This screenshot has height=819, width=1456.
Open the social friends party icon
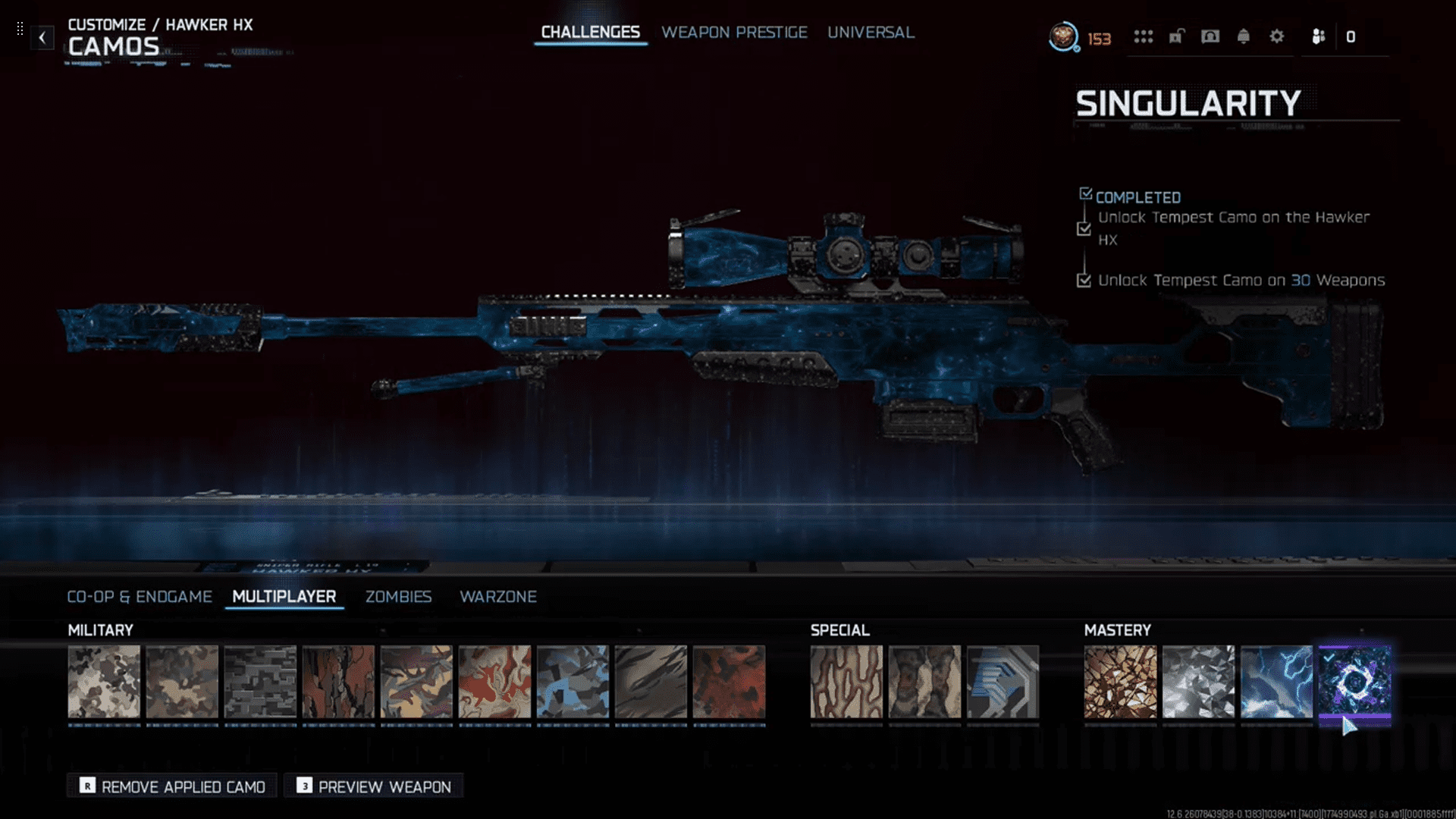tap(1319, 36)
